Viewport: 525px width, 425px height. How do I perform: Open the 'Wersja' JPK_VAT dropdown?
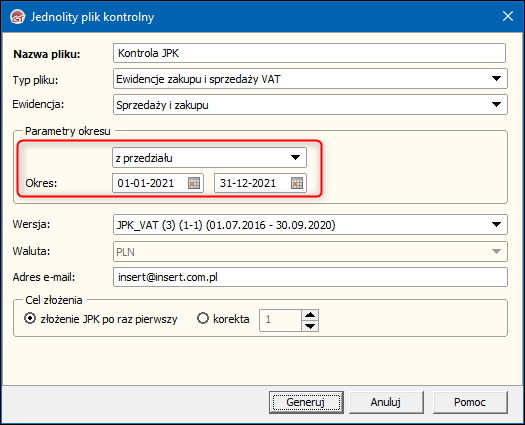tap(496, 224)
